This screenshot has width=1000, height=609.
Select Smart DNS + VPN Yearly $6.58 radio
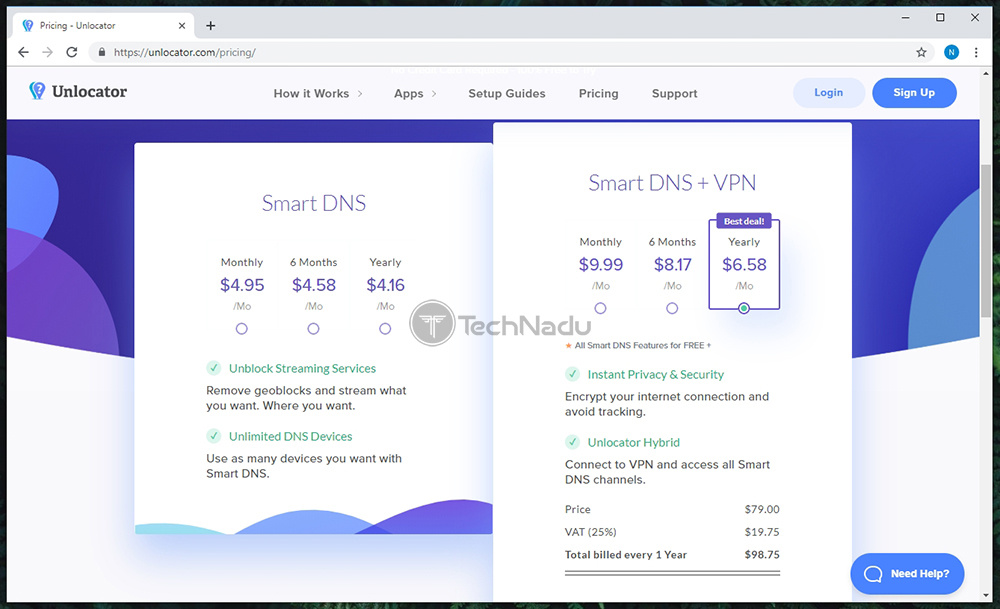pyautogui.click(x=744, y=309)
